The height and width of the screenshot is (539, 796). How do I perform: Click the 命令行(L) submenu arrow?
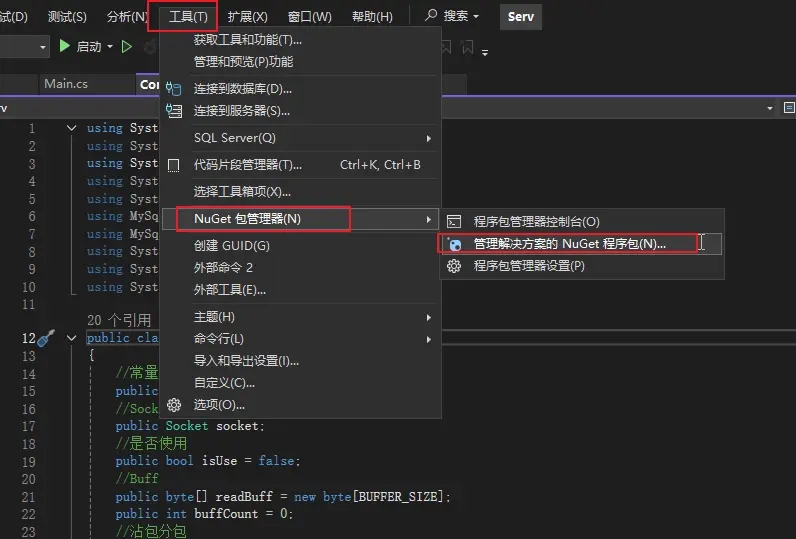pyautogui.click(x=429, y=339)
